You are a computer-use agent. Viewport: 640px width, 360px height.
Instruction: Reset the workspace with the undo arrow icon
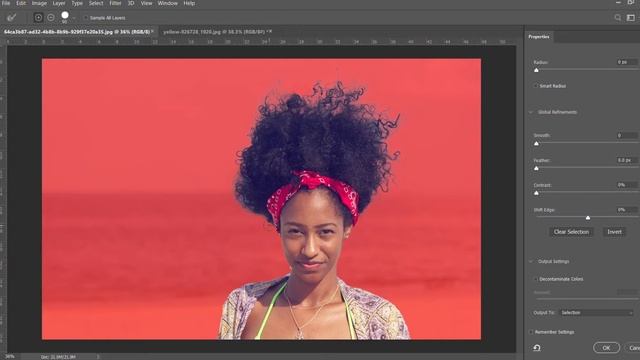coord(537,348)
